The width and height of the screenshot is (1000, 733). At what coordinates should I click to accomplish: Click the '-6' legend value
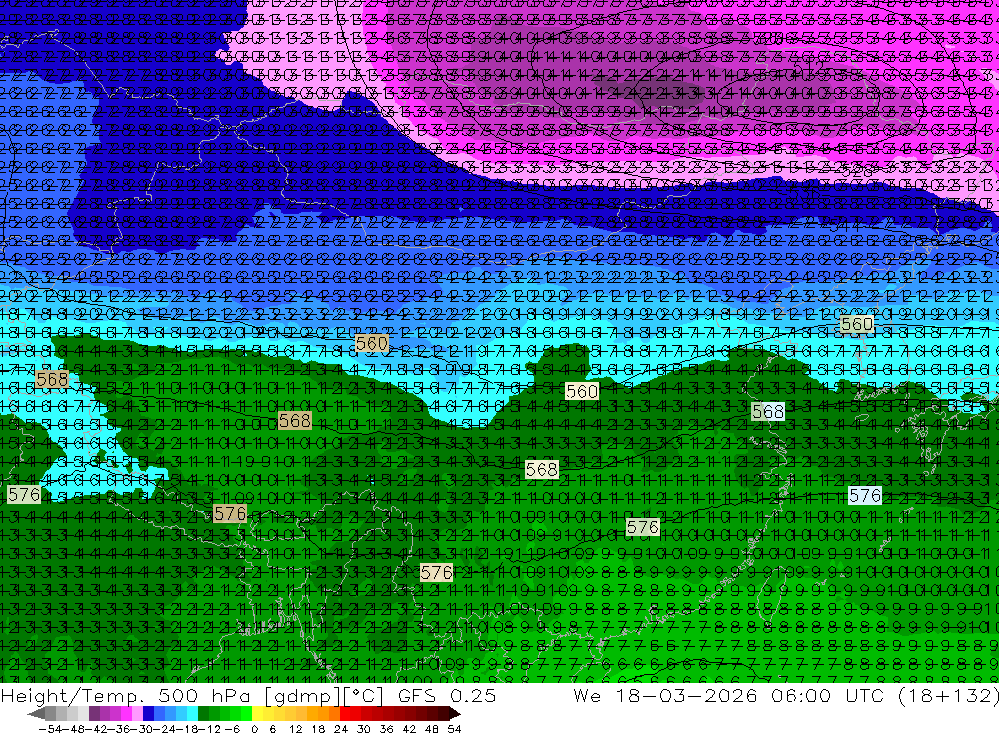[232, 729]
